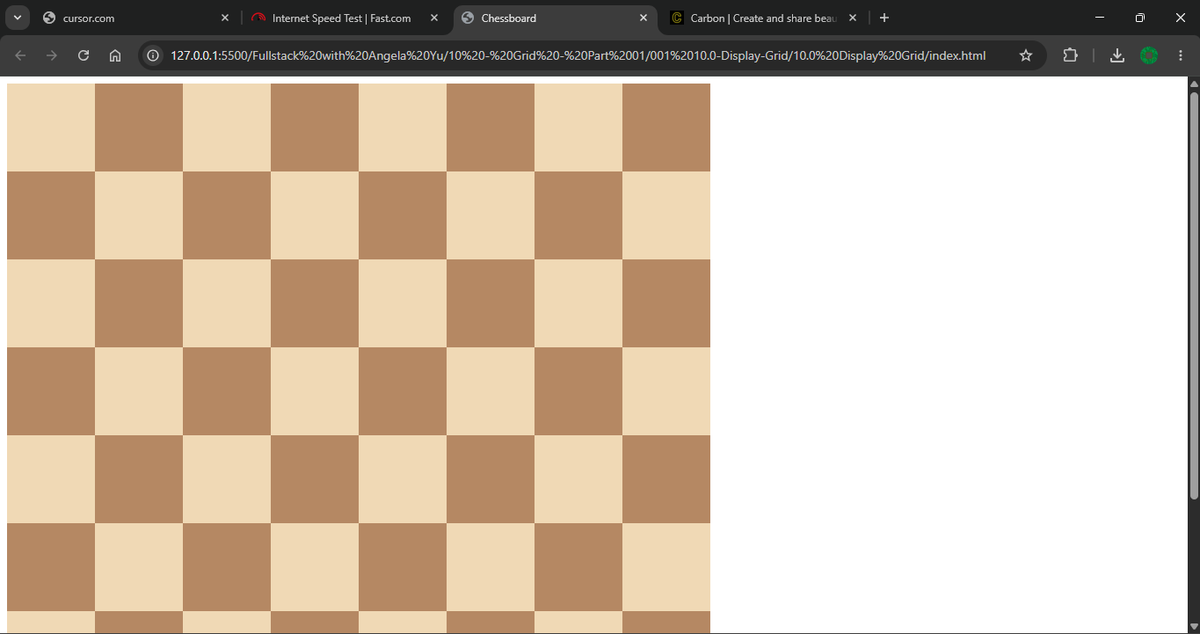Close the Carbon tab
1200x634 pixels.
click(853, 18)
